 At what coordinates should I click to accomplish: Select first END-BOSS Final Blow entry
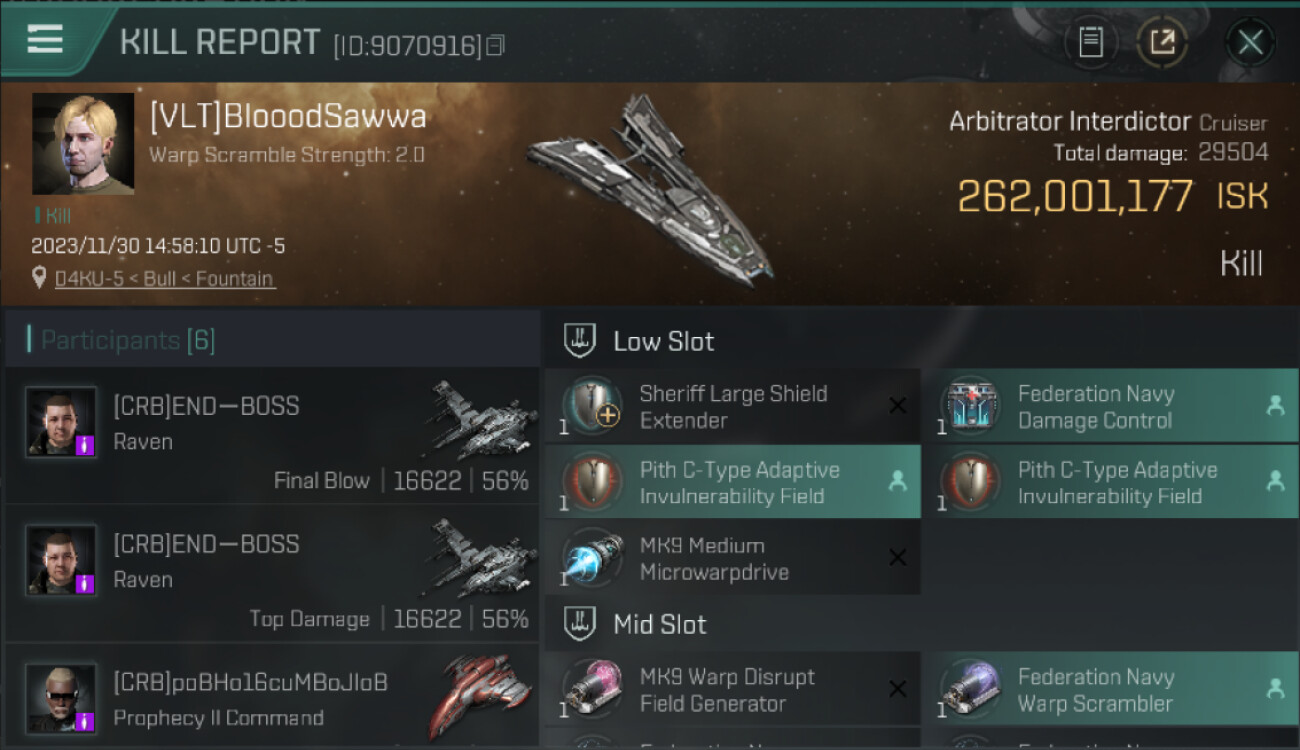pyautogui.click(x=272, y=435)
